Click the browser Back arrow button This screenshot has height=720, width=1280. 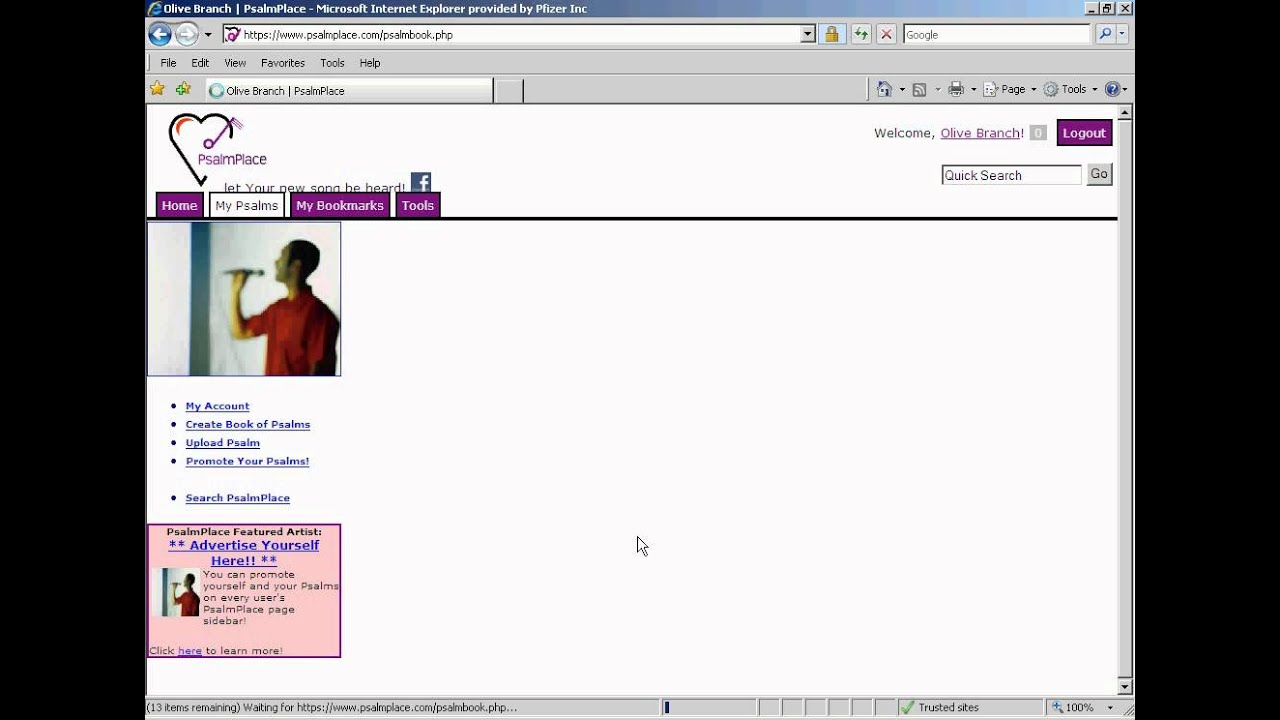pyautogui.click(x=160, y=34)
